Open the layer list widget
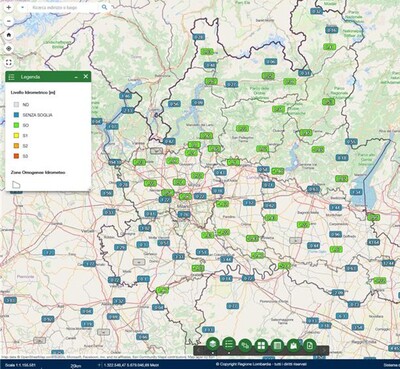The height and width of the screenshot is (369, 400). (x=213, y=344)
